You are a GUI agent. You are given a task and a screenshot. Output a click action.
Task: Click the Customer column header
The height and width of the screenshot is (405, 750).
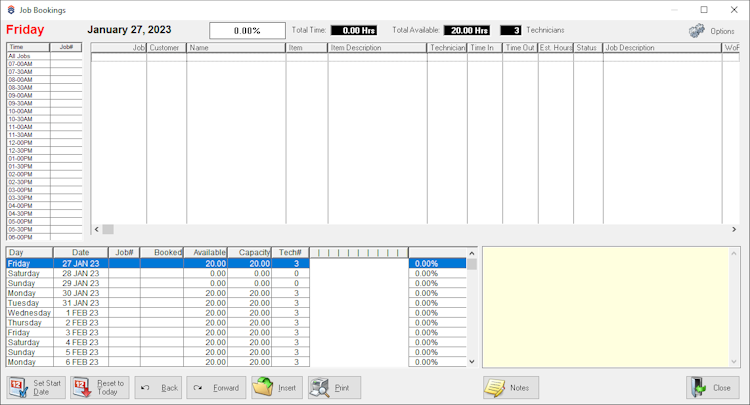pos(166,48)
